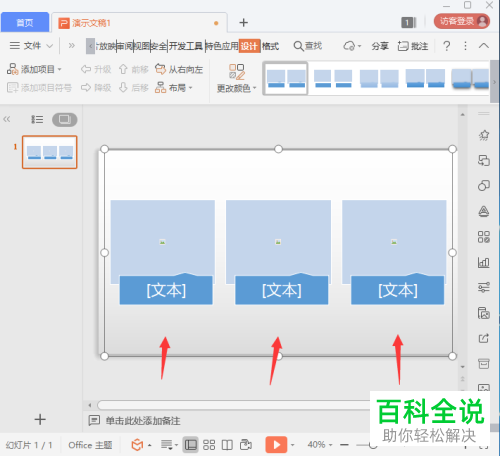500x456 pixels.
Task: Click the 查找 search button
Action: tap(308, 46)
